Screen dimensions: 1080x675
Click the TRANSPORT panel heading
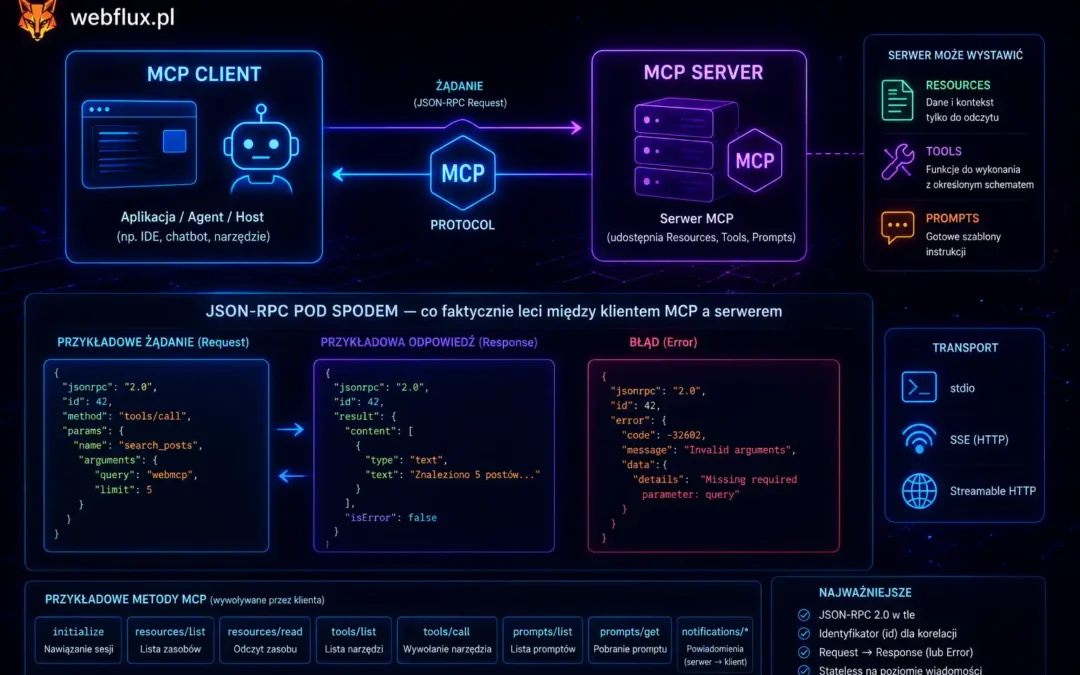965,348
